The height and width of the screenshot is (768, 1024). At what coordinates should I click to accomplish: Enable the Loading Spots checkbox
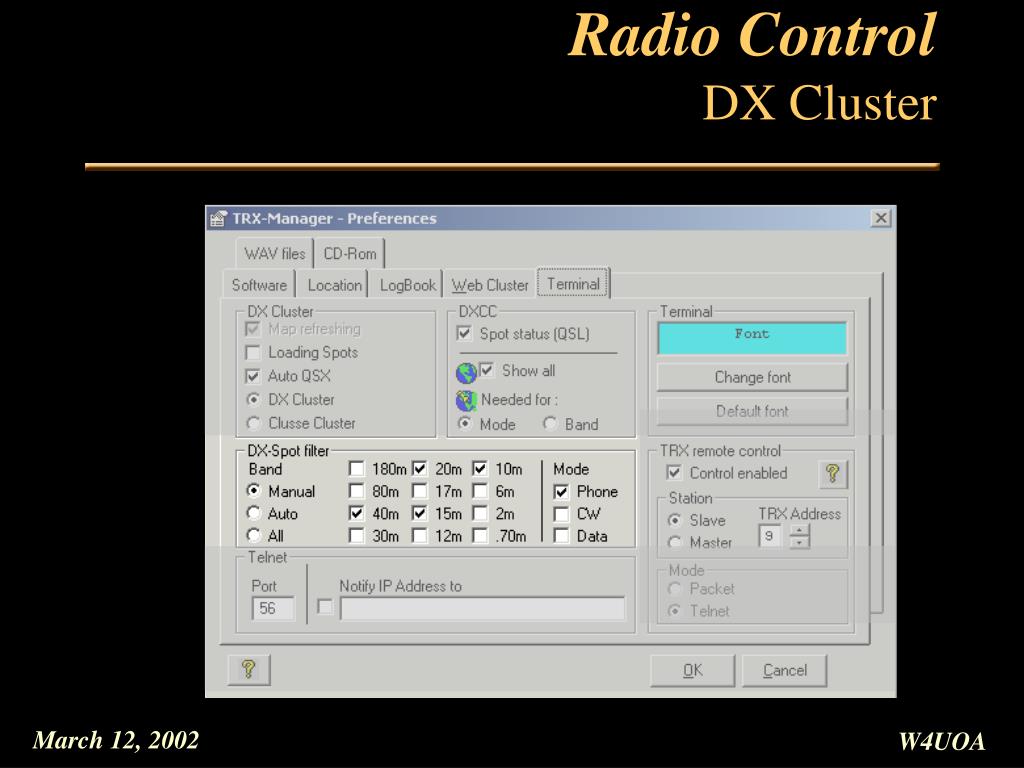tap(253, 353)
